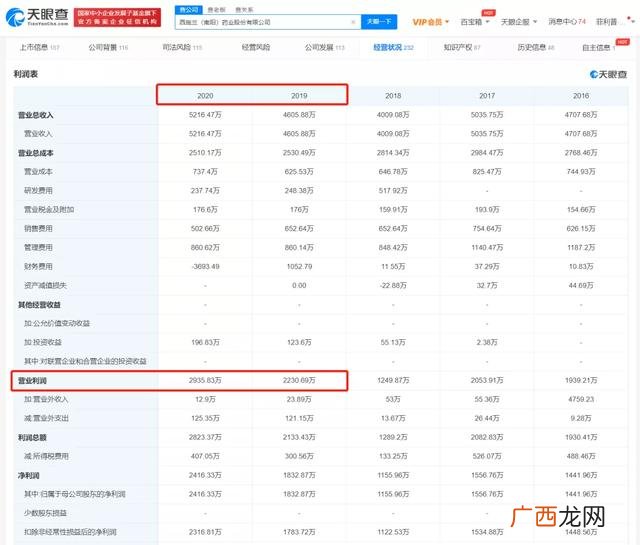Click 研发费用 value 517.92万 for 2018

(393, 191)
